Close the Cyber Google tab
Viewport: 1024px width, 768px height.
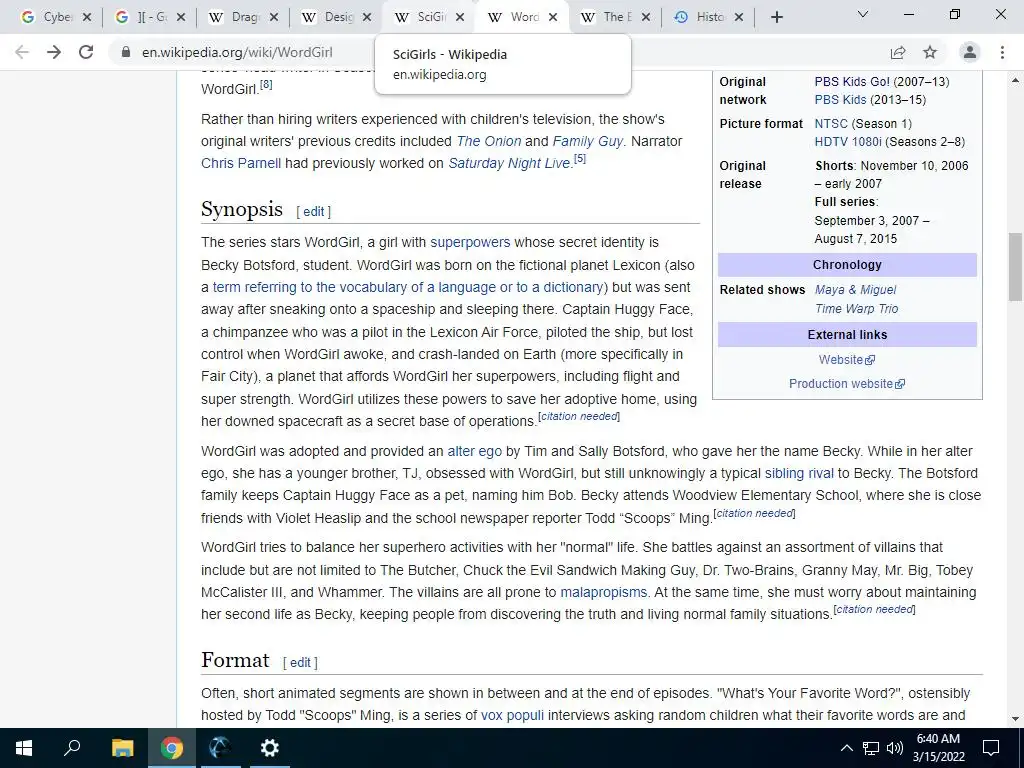[x=87, y=18]
